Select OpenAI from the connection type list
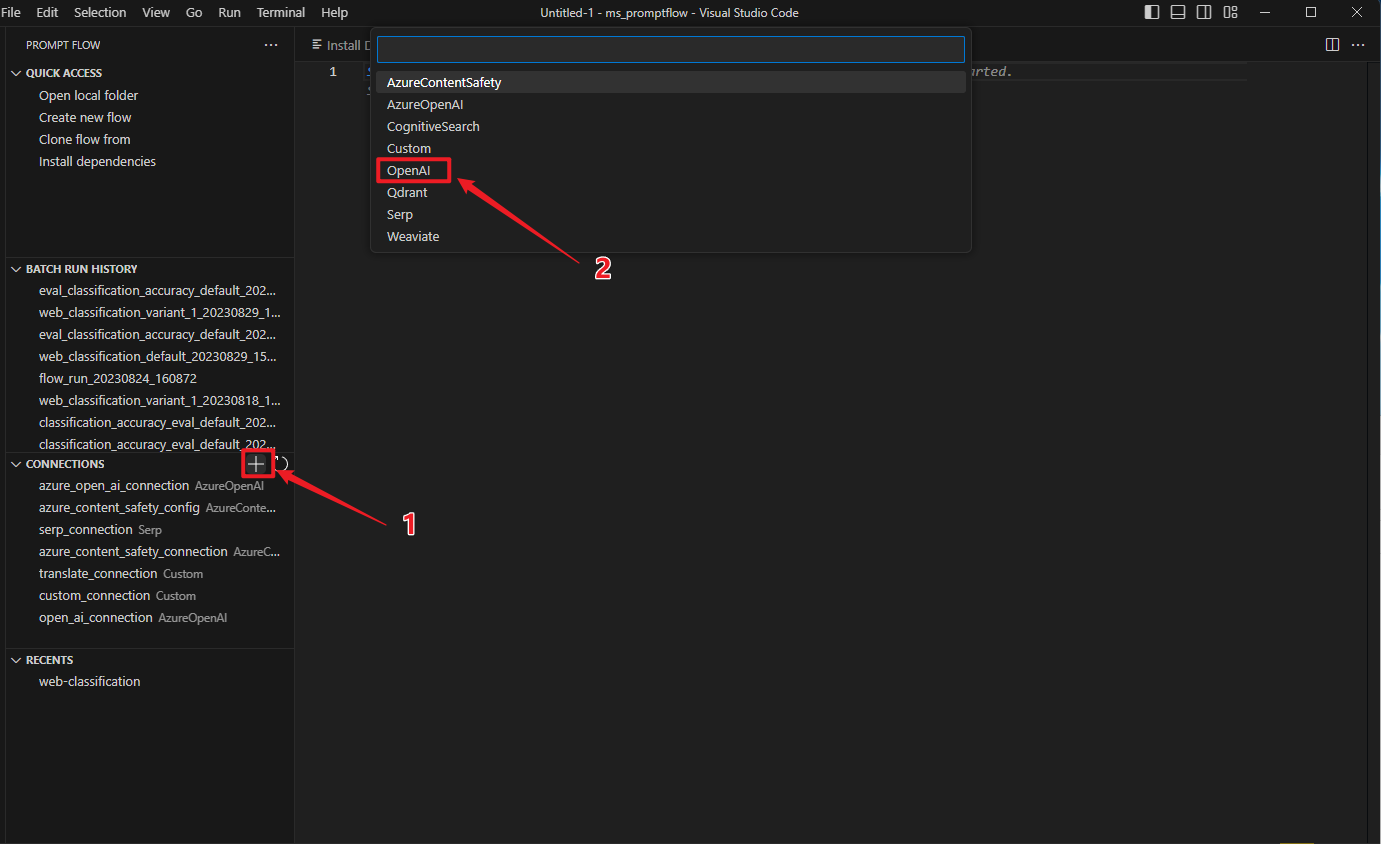Screen dimensions: 1381x844 [x=409, y=171]
